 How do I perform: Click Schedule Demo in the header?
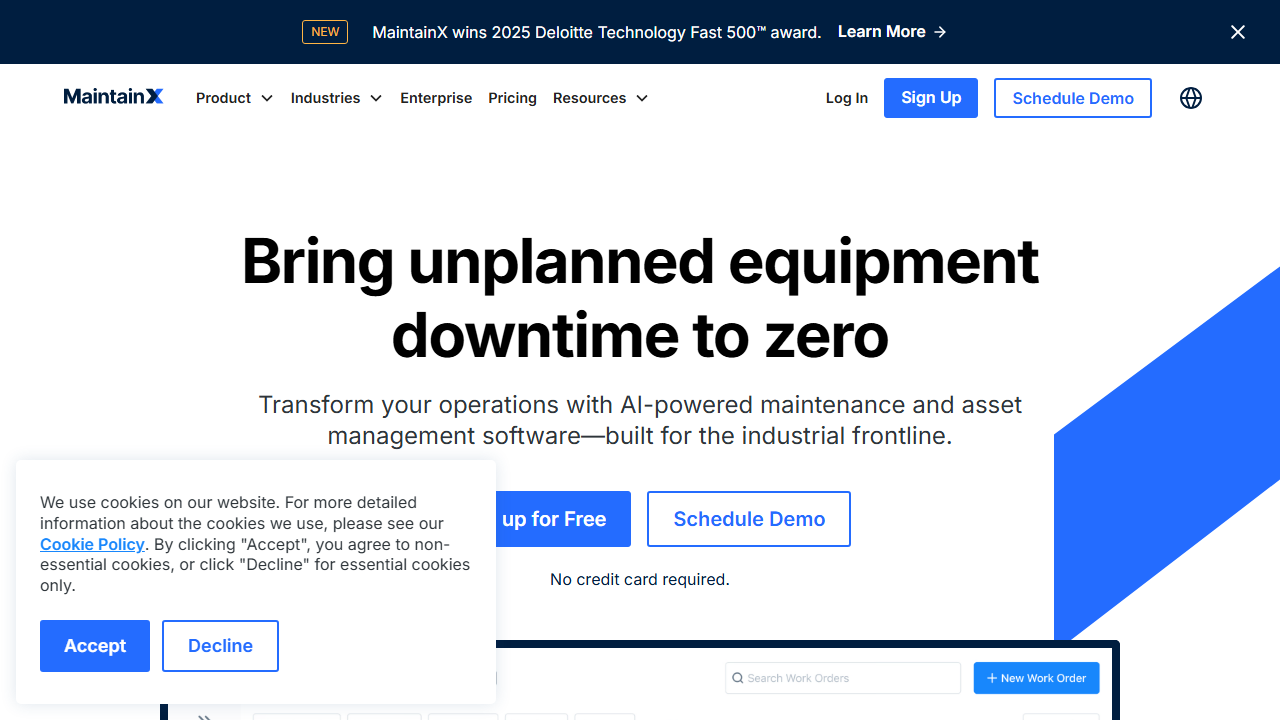click(x=1073, y=98)
